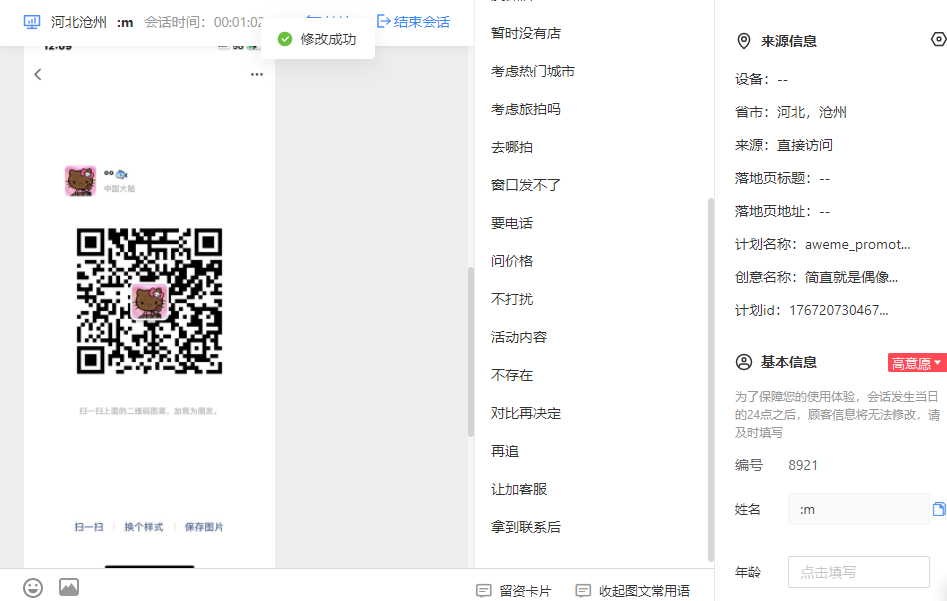This screenshot has height=601, width=947.
Task: Click the quick replies list scrollbar
Action: (711, 379)
